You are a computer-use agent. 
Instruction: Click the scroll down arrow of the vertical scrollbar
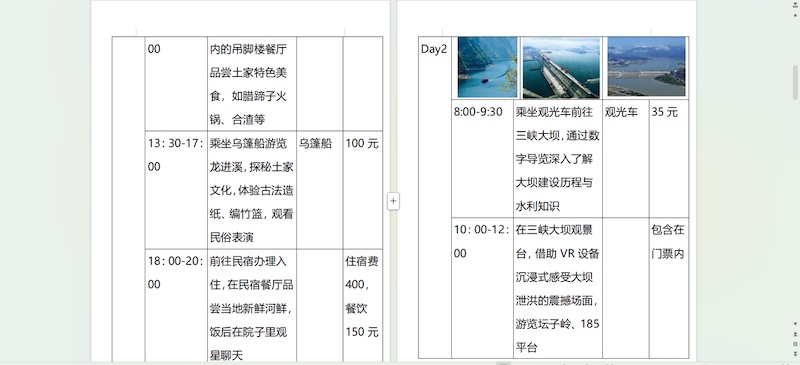click(x=795, y=324)
